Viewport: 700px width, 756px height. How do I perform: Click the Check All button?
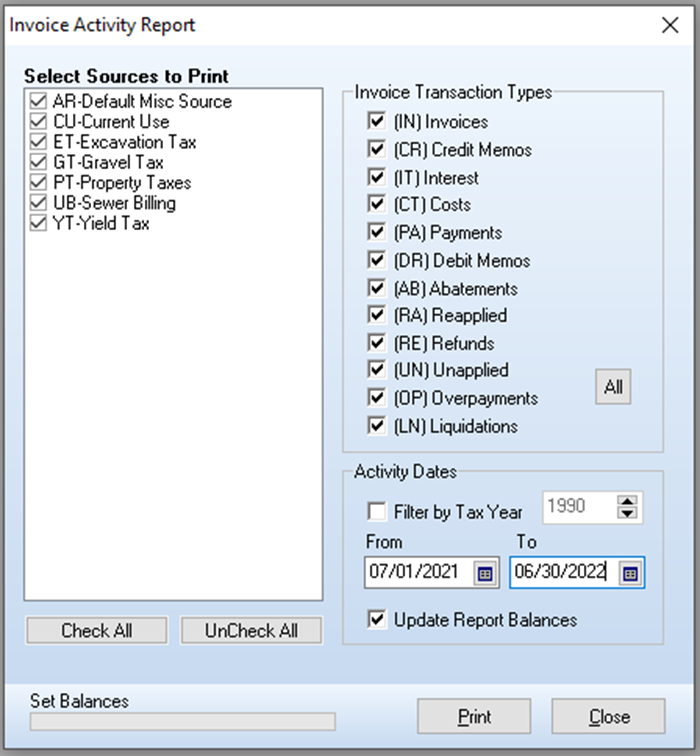pyautogui.click(x=97, y=631)
